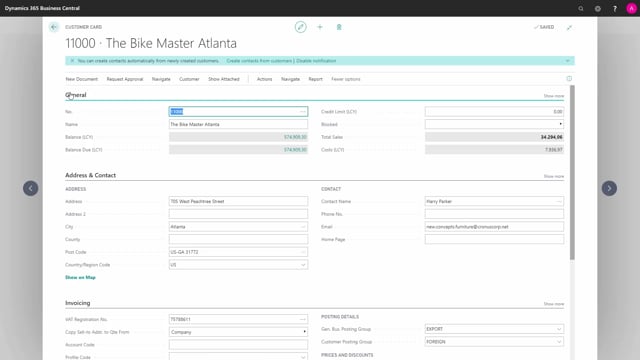Click Show more in the General section

[553, 96]
